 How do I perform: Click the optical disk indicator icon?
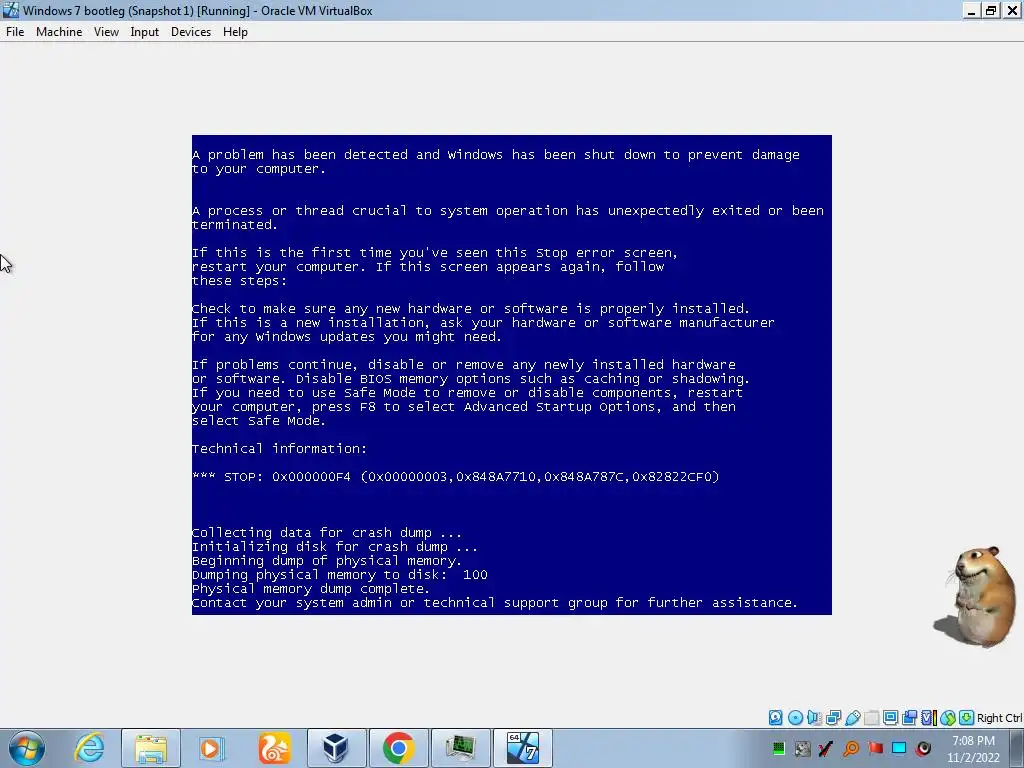(795, 718)
